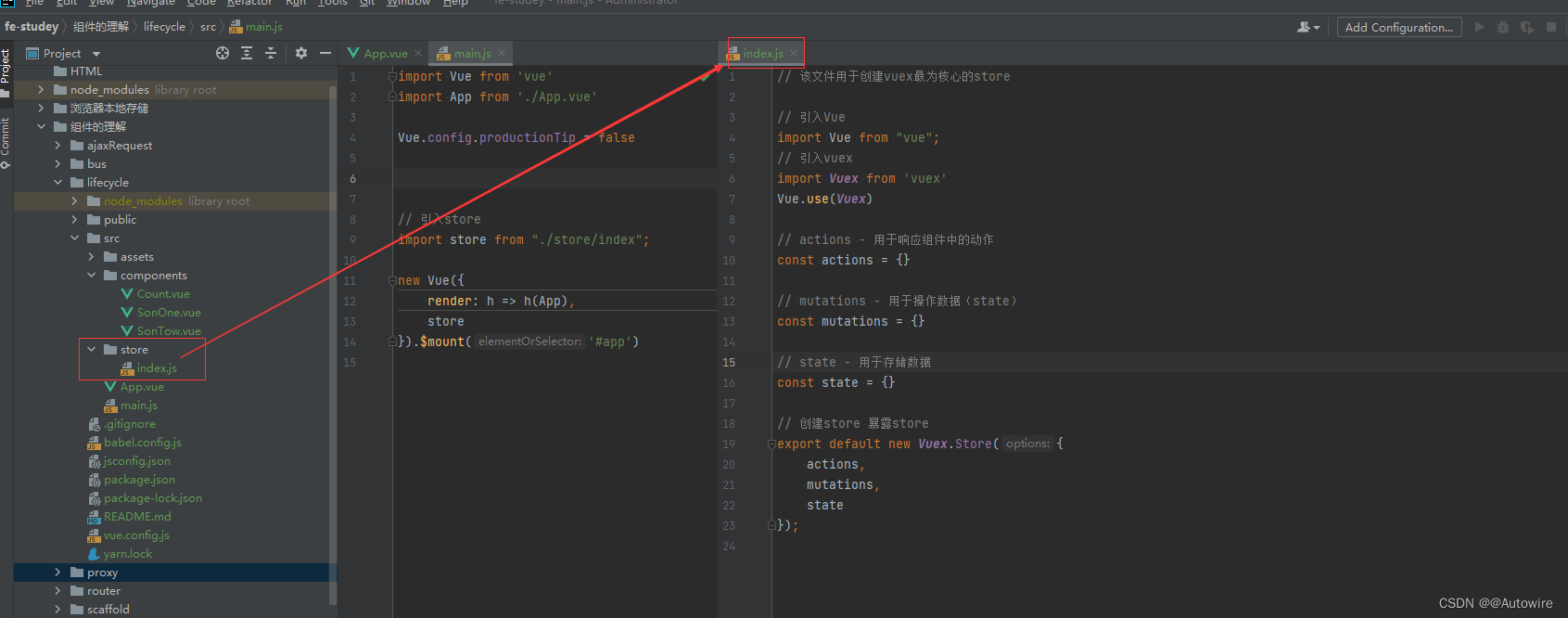The height and width of the screenshot is (618, 1568).
Task: Click the README.md file icon
Action: 94,517
